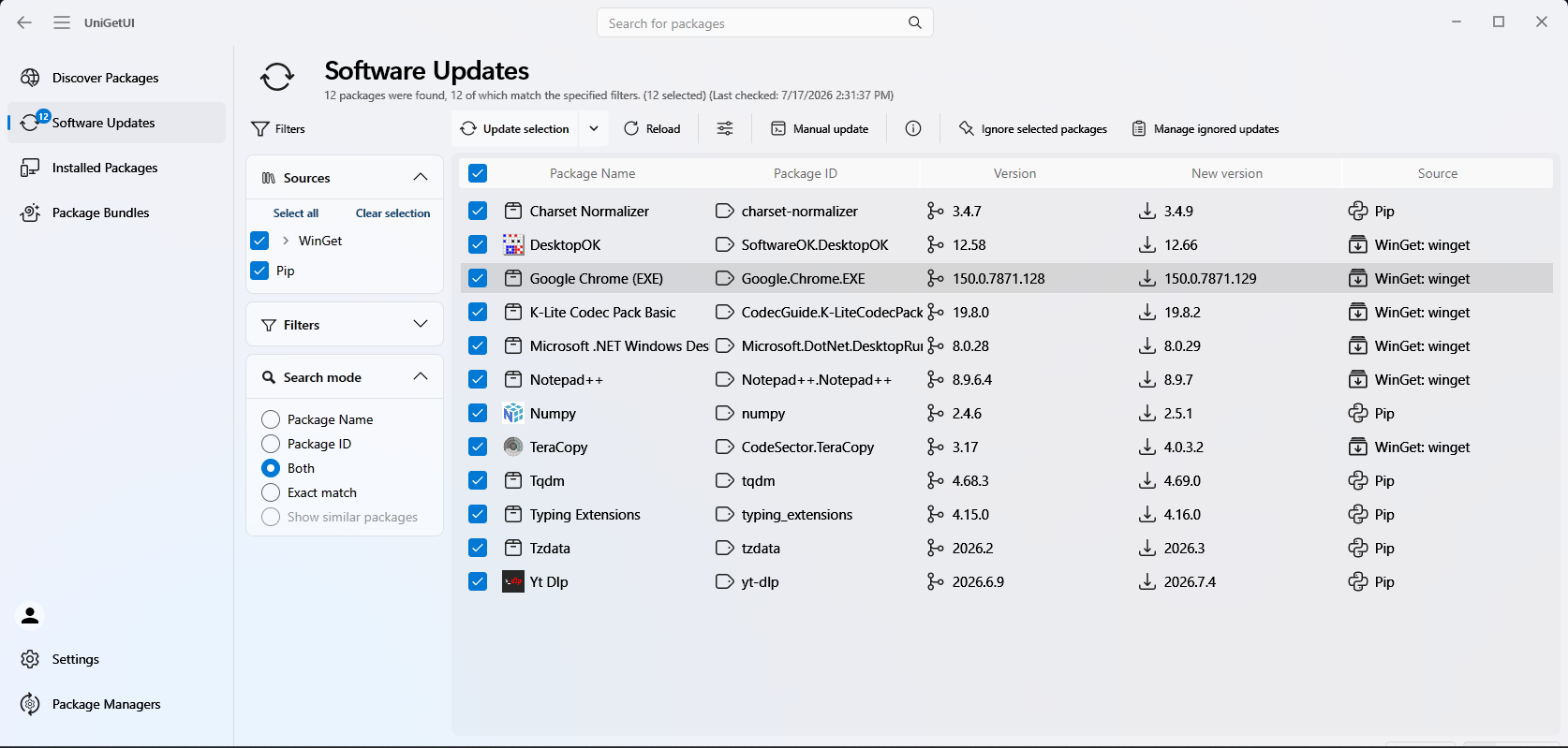The image size is (1568, 748).
Task: Select the Package Name radio button
Action: click(x=271, y=419)
